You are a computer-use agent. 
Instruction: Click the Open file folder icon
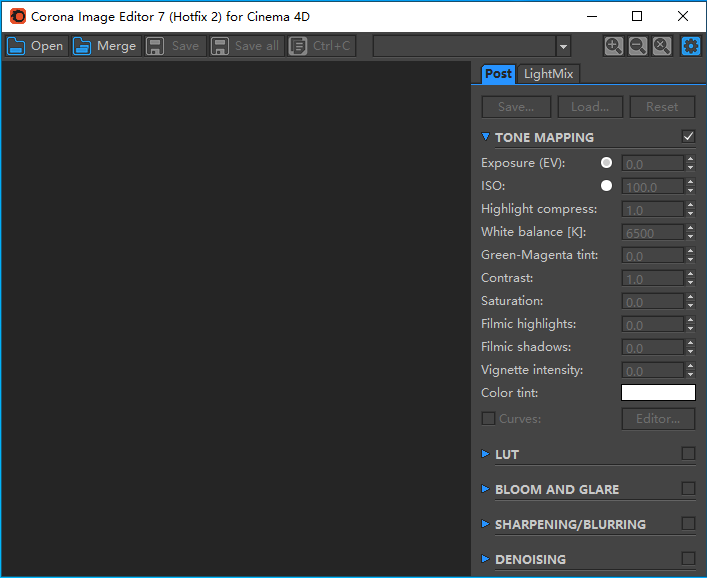(x=17, y=46)
